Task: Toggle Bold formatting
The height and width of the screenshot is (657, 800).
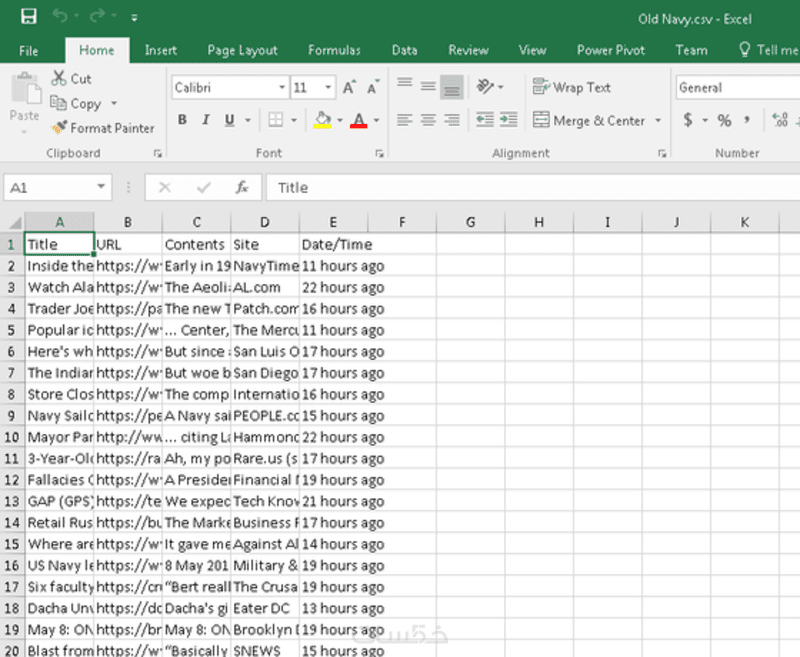Action: (182, 120)
